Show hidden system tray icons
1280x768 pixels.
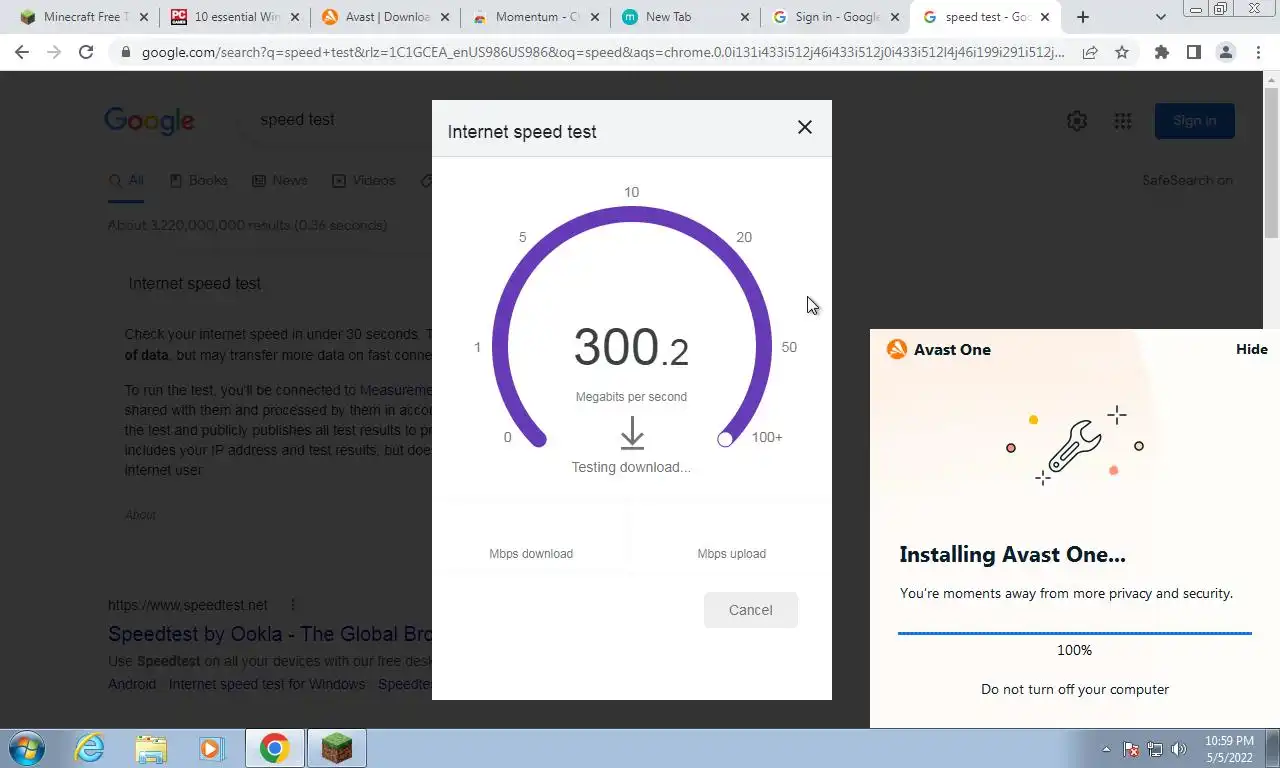coord(1106,749)
